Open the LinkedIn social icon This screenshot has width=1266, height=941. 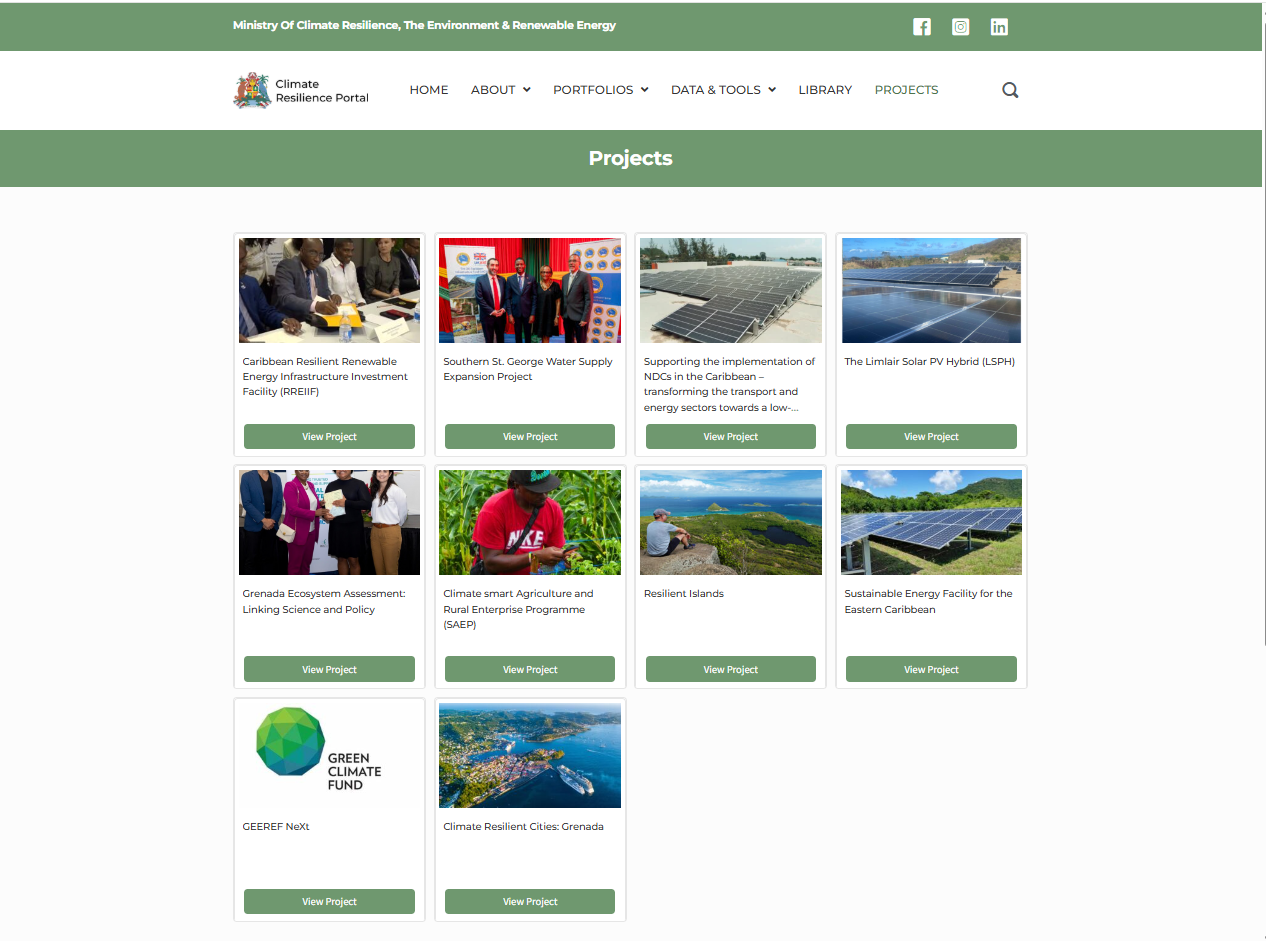999,27
